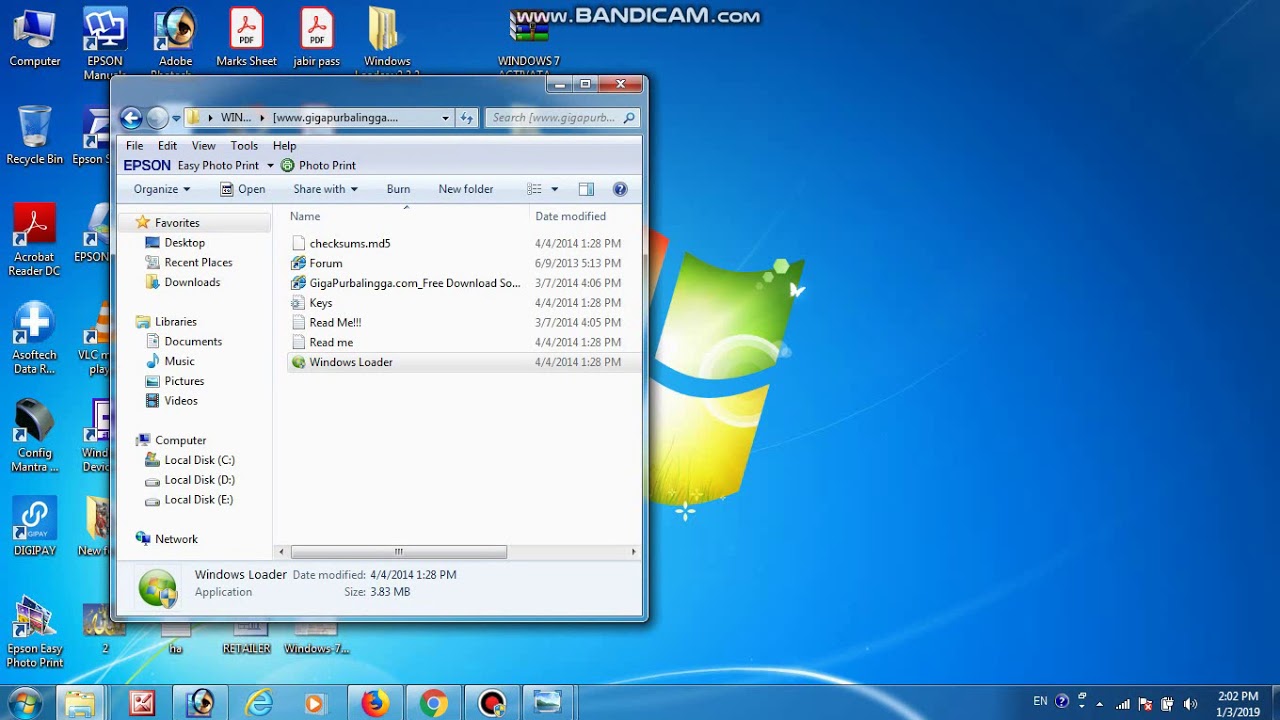
Task: Select the Keys file
Action: 321,303
